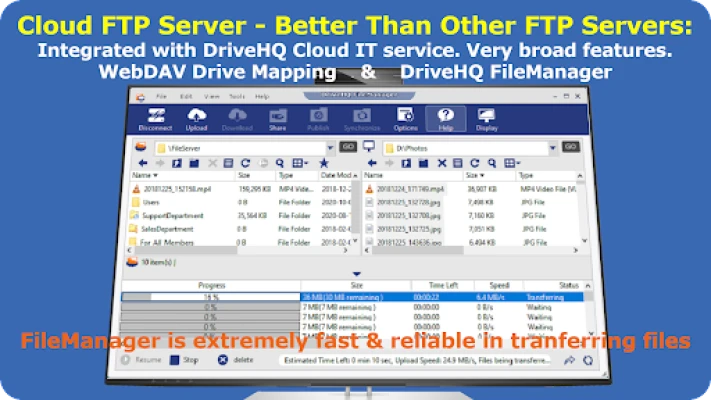711x400 pixels.
Task: Go back in local Photos pane
Action: point(372,163)
